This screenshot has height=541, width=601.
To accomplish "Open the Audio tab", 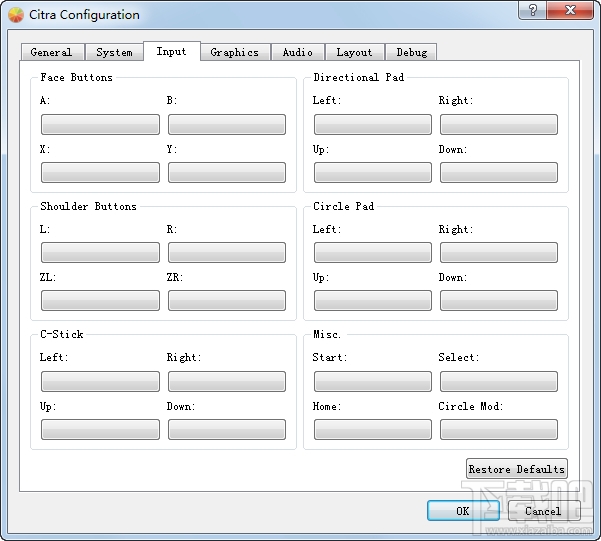I will pos(298,52).
